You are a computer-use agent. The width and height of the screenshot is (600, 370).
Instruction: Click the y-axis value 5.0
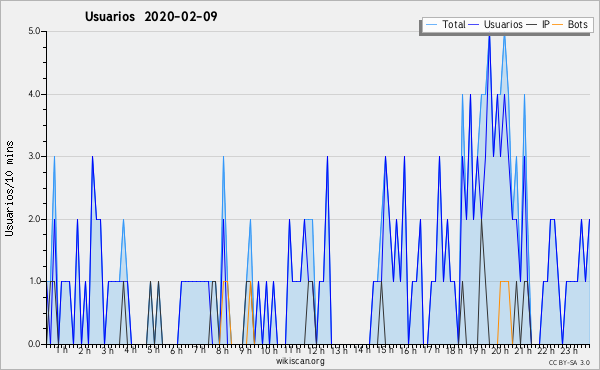point(34,31)
